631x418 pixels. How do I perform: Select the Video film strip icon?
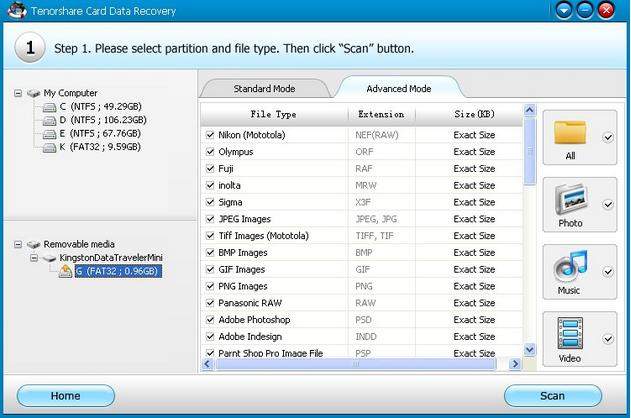pos(570,331)
